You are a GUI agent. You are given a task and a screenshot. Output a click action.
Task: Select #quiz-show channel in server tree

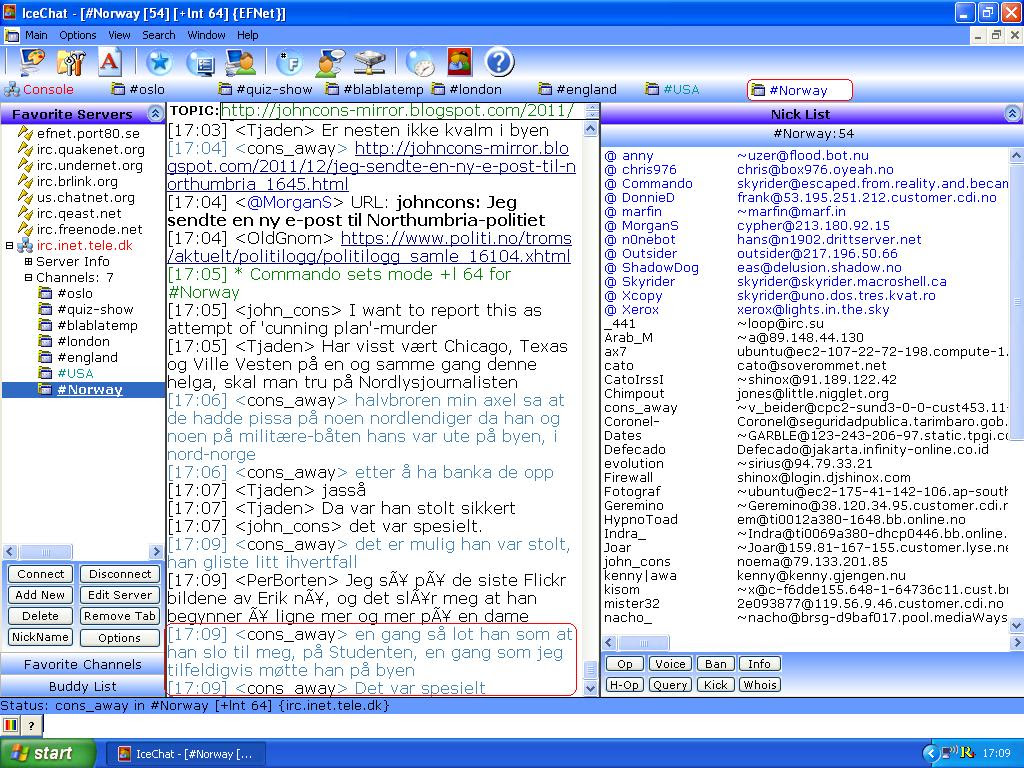tap(95, 310)
